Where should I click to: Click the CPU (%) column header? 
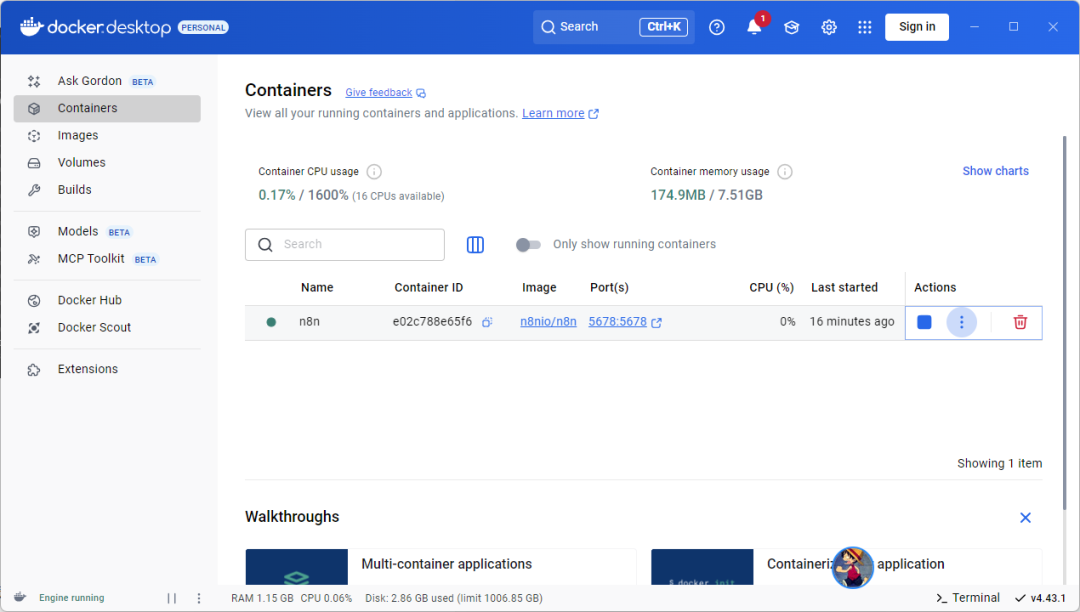771,288
